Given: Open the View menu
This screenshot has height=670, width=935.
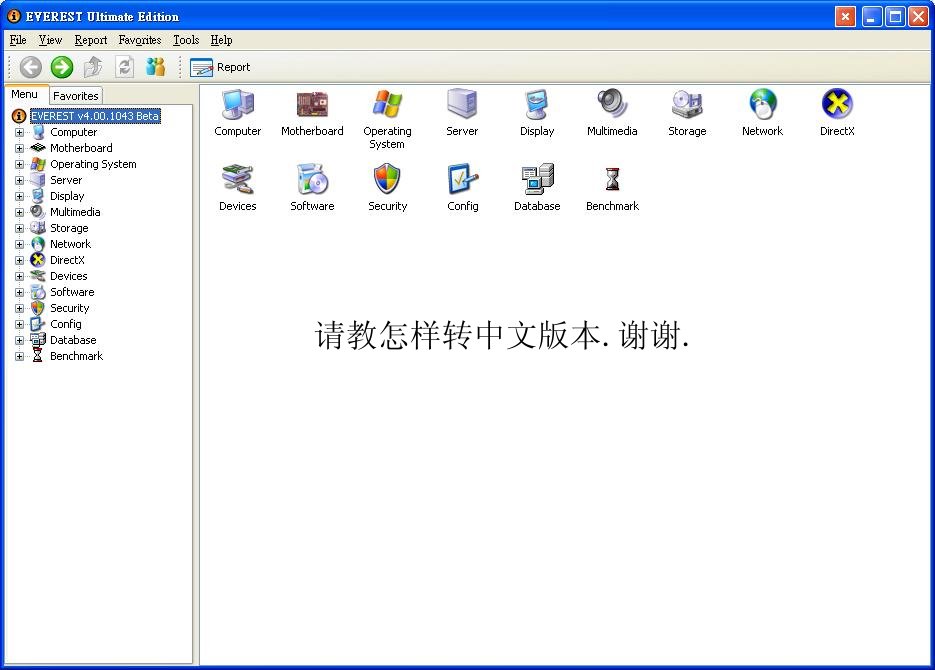Looking at the screenshot, I should pos(50,40).
